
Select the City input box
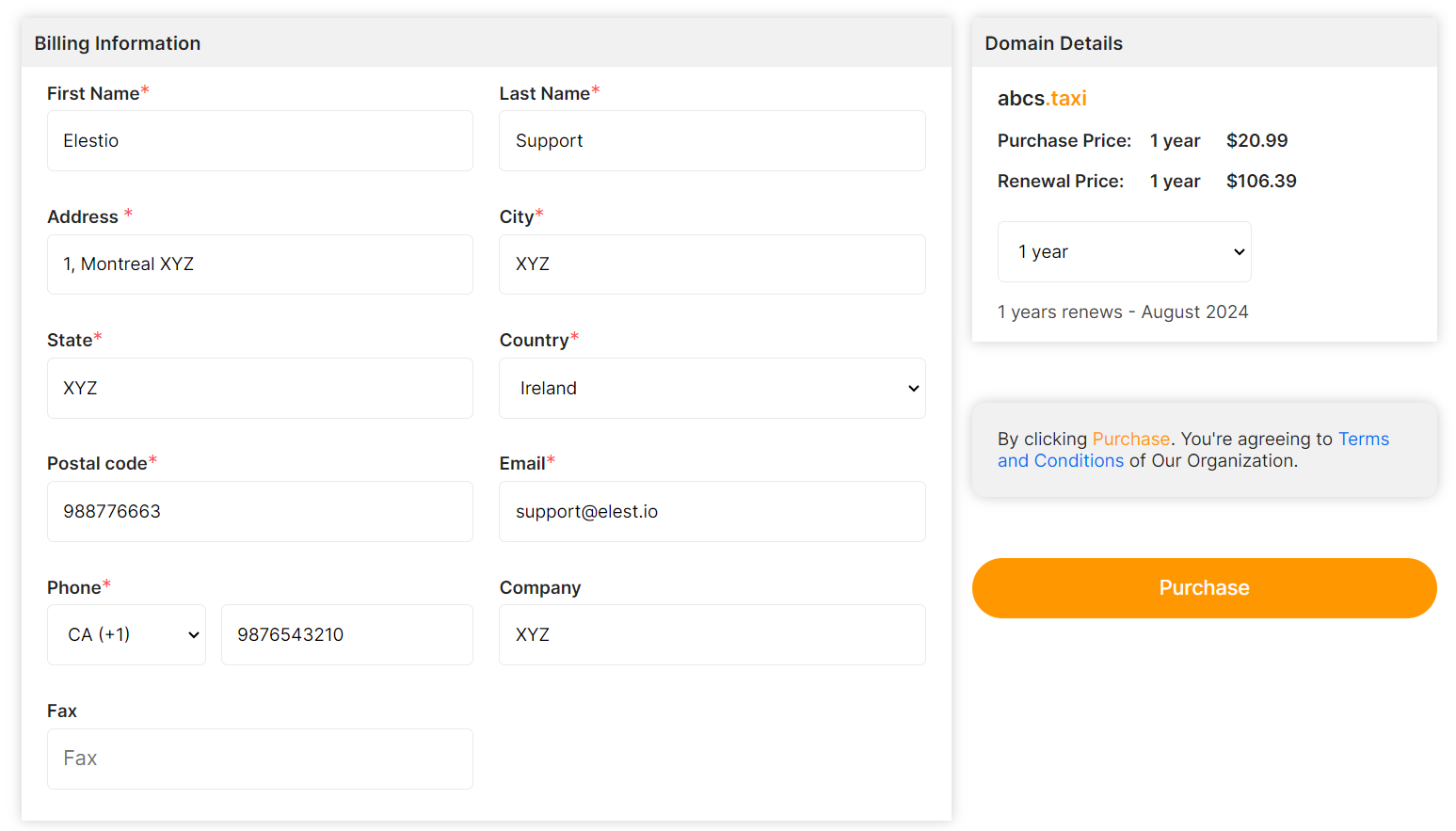[x=712, y=264]
